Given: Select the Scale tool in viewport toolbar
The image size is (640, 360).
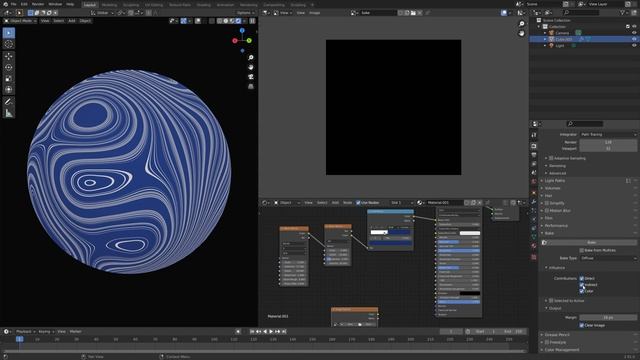Looking at the screenshot, I should 9,78.
